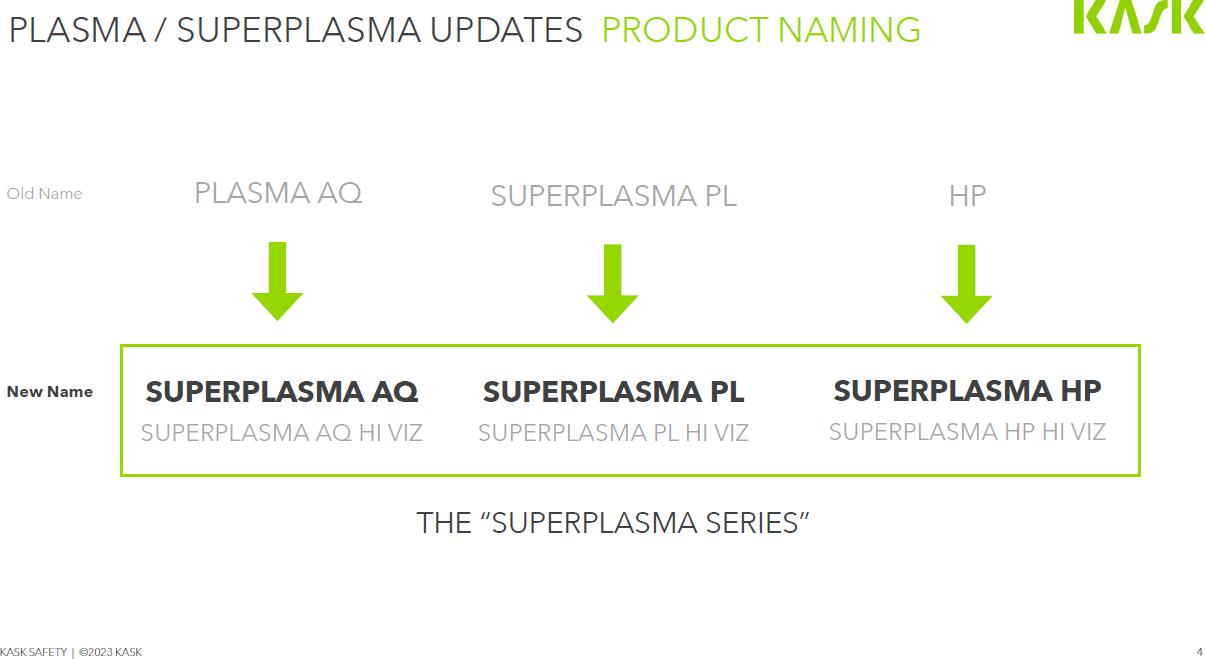Screen dimensions: 1205x659
Task: Select the old name 'HP' text
Action: coord(967,196)
